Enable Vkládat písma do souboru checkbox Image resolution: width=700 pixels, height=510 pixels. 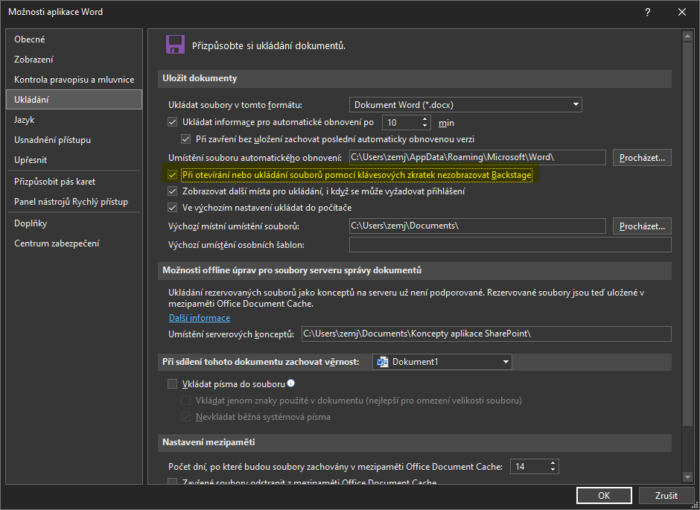coord(172,384)
